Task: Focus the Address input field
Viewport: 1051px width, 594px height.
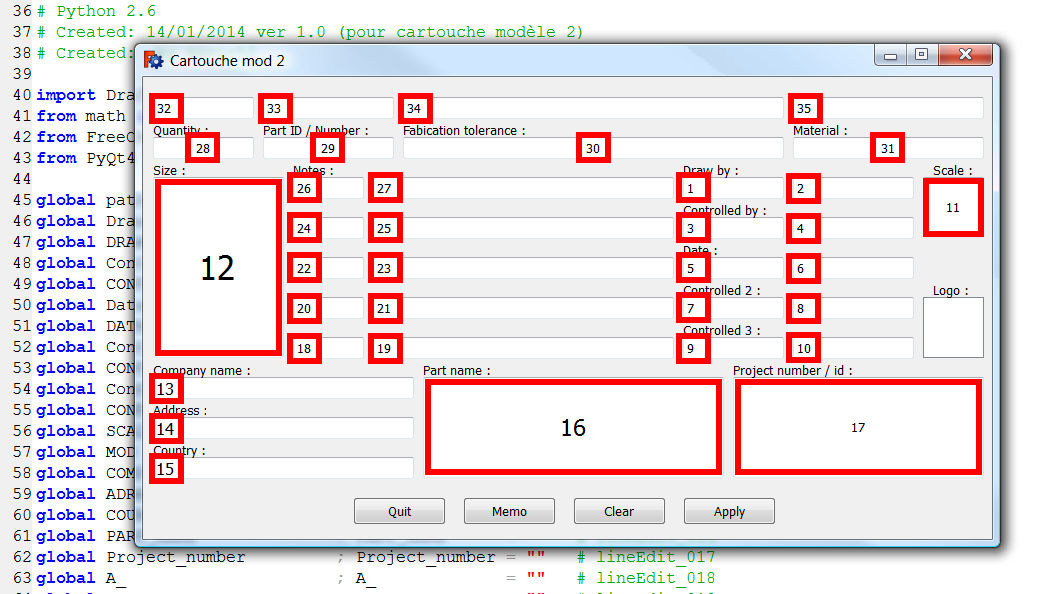Action: click(x=283, y=429)
